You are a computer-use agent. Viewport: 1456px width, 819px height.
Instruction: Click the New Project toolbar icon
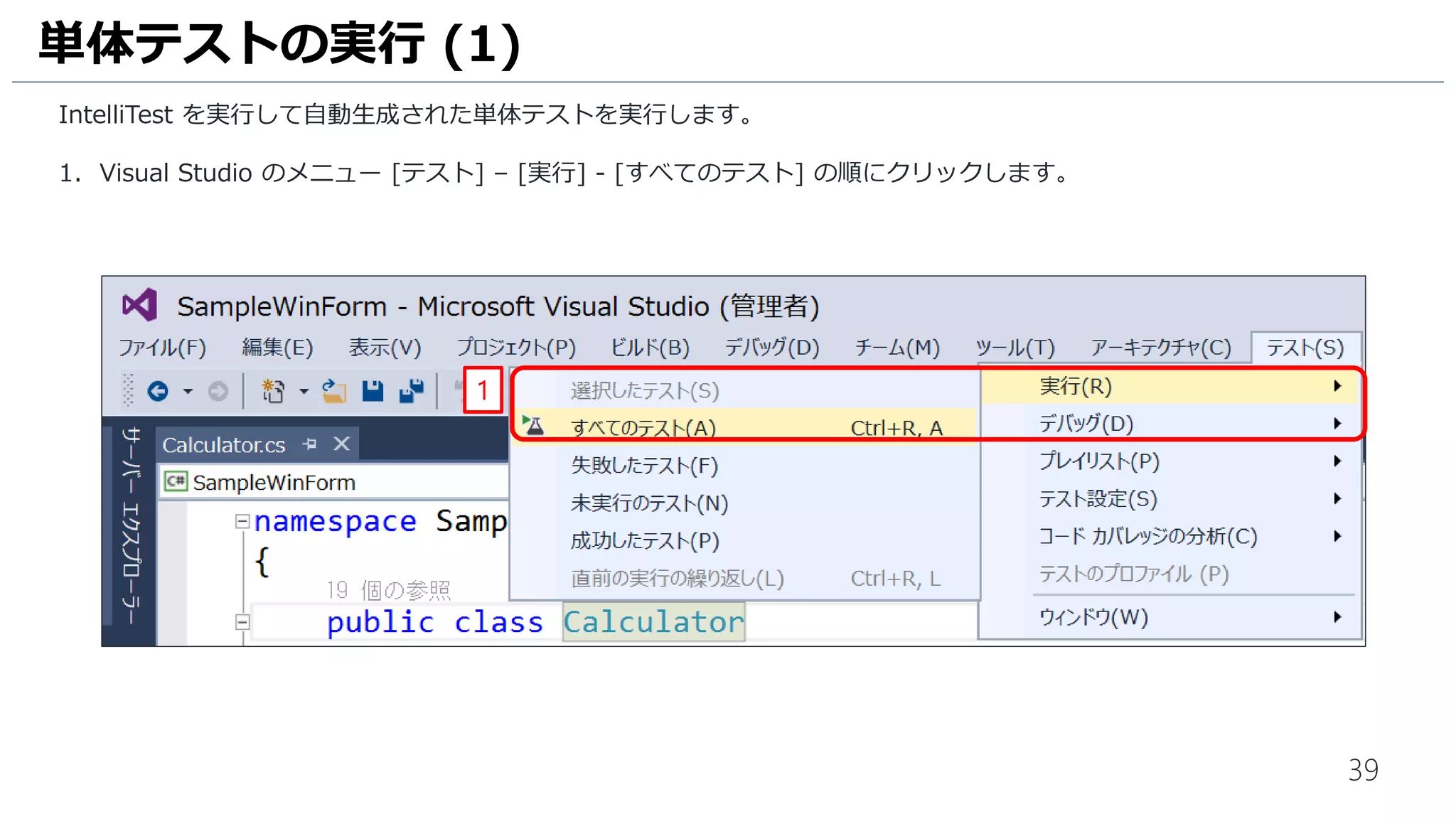(x=273, y=391)
